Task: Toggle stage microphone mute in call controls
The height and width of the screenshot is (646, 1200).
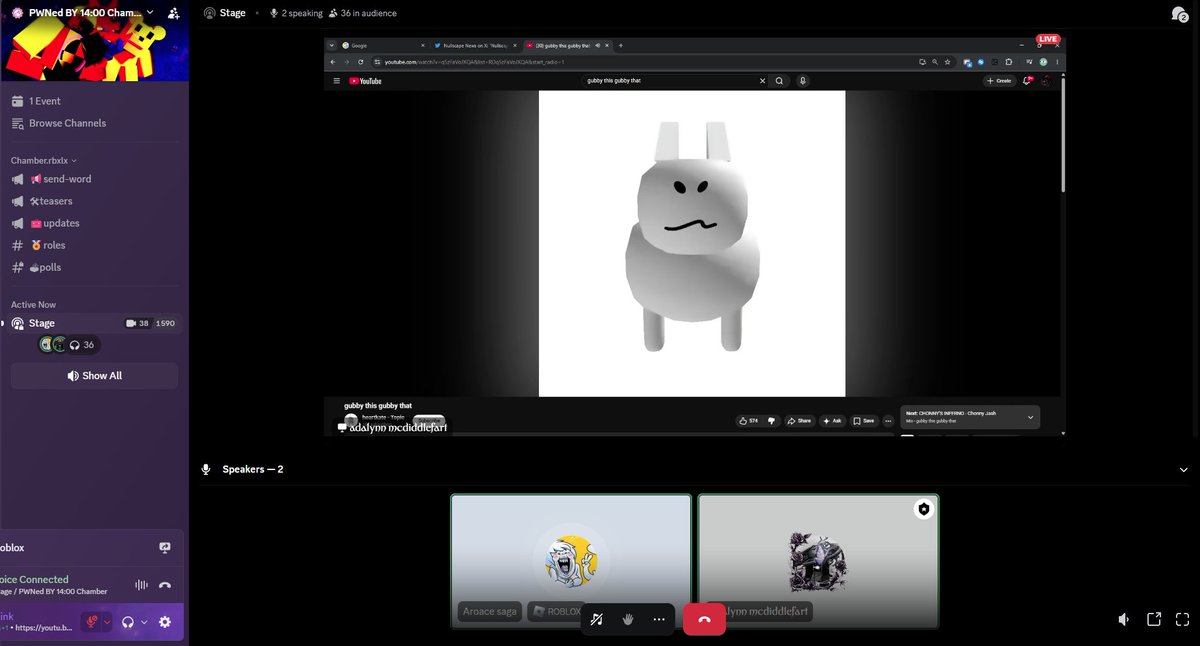Action: coord(597,619)
